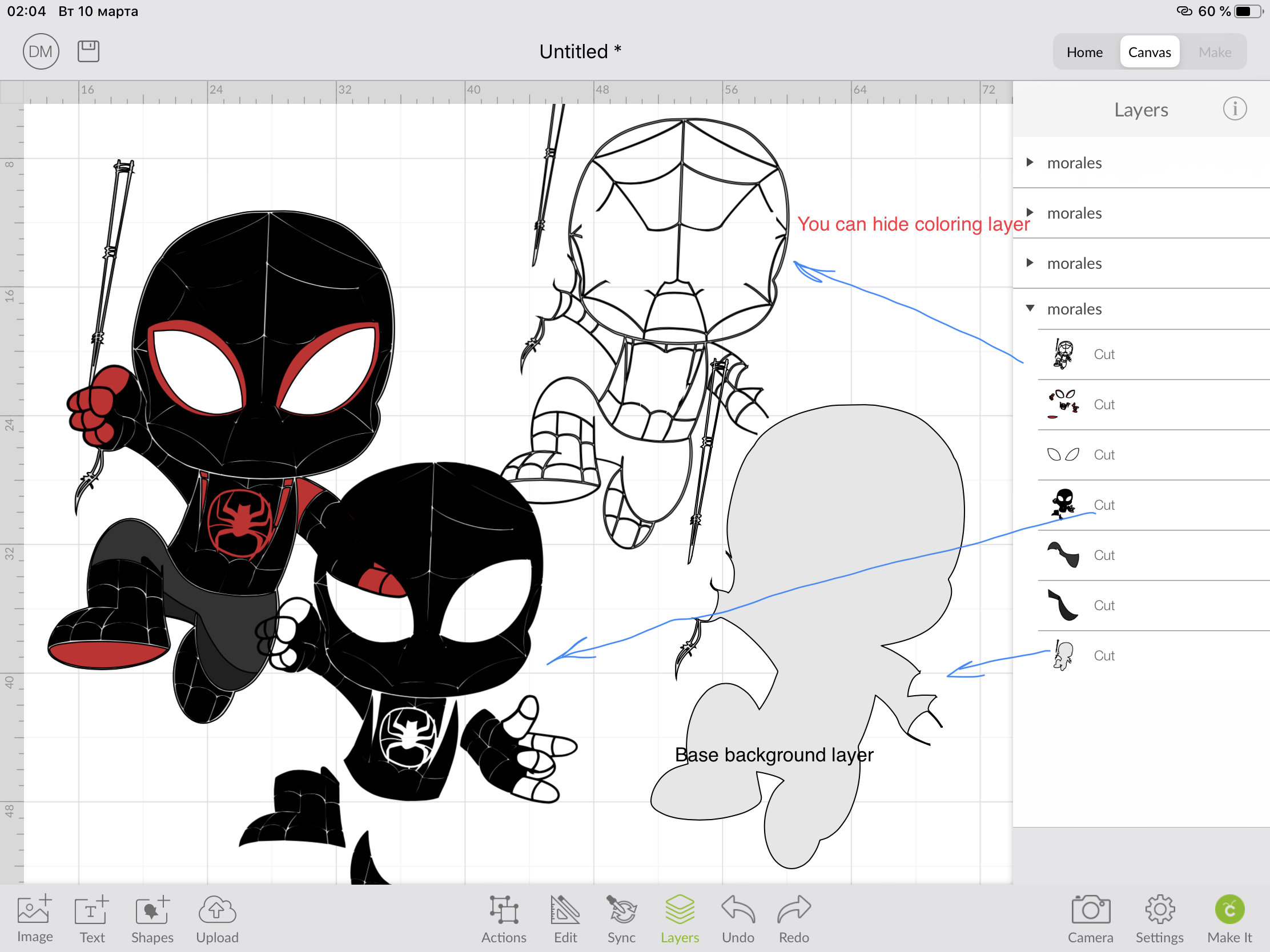Open Layers panel info icon
The width and height of the screenshot is (1270, 952).
[x=1235, y=108]
